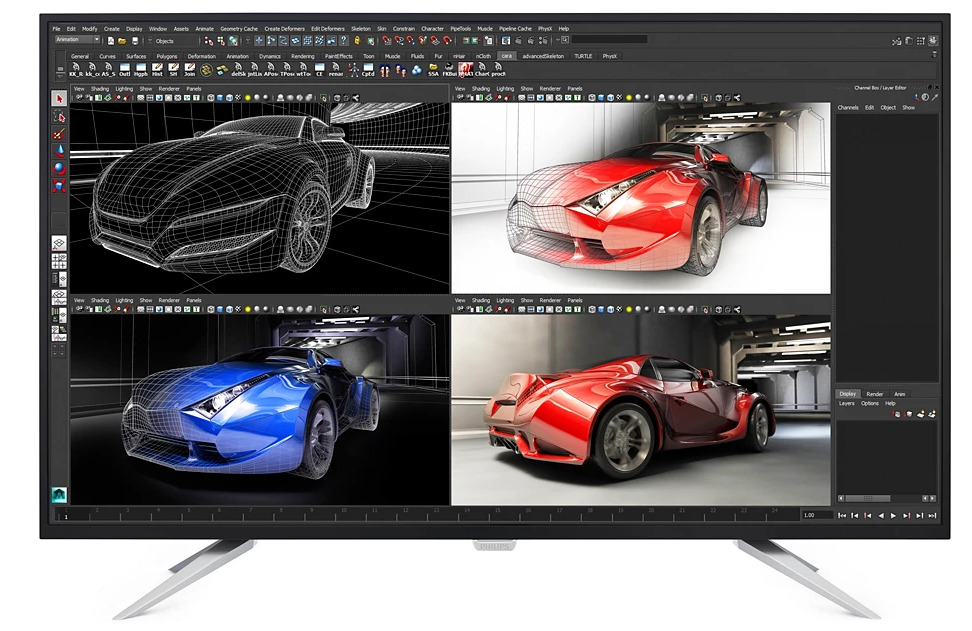Click the Play forwards button
Viewport: 972px width, 631px height.
coord(893,516)
